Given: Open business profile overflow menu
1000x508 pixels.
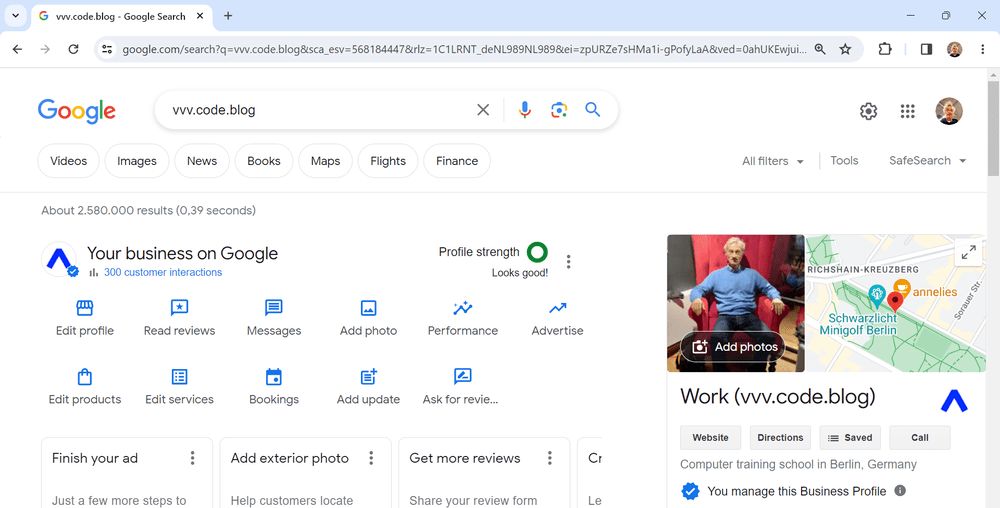Looking at the screenshot, I should [568, 261].
